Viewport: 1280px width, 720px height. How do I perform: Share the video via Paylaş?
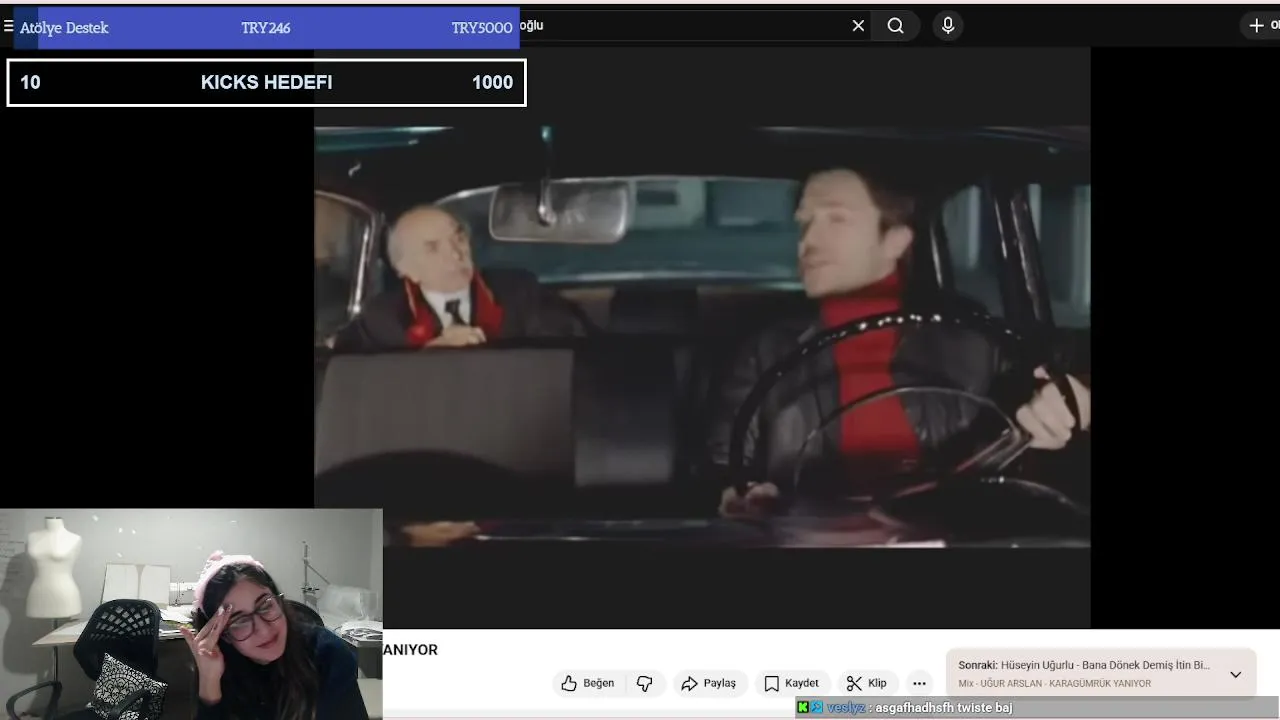[709, 684]
